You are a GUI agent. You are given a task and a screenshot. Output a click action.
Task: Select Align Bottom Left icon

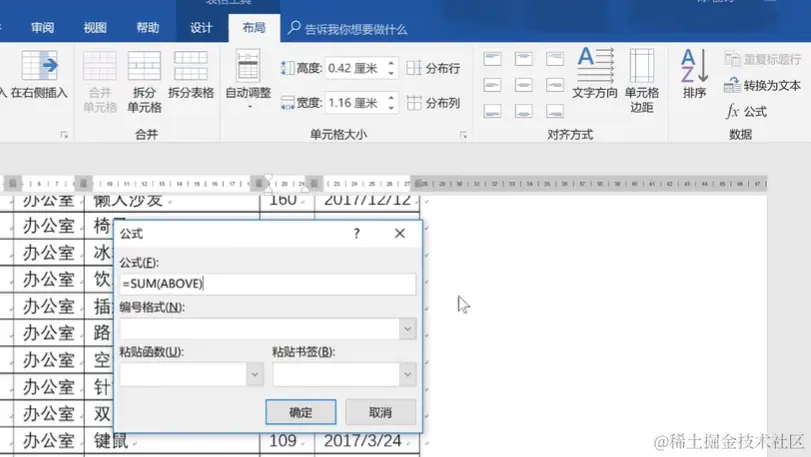492,111
